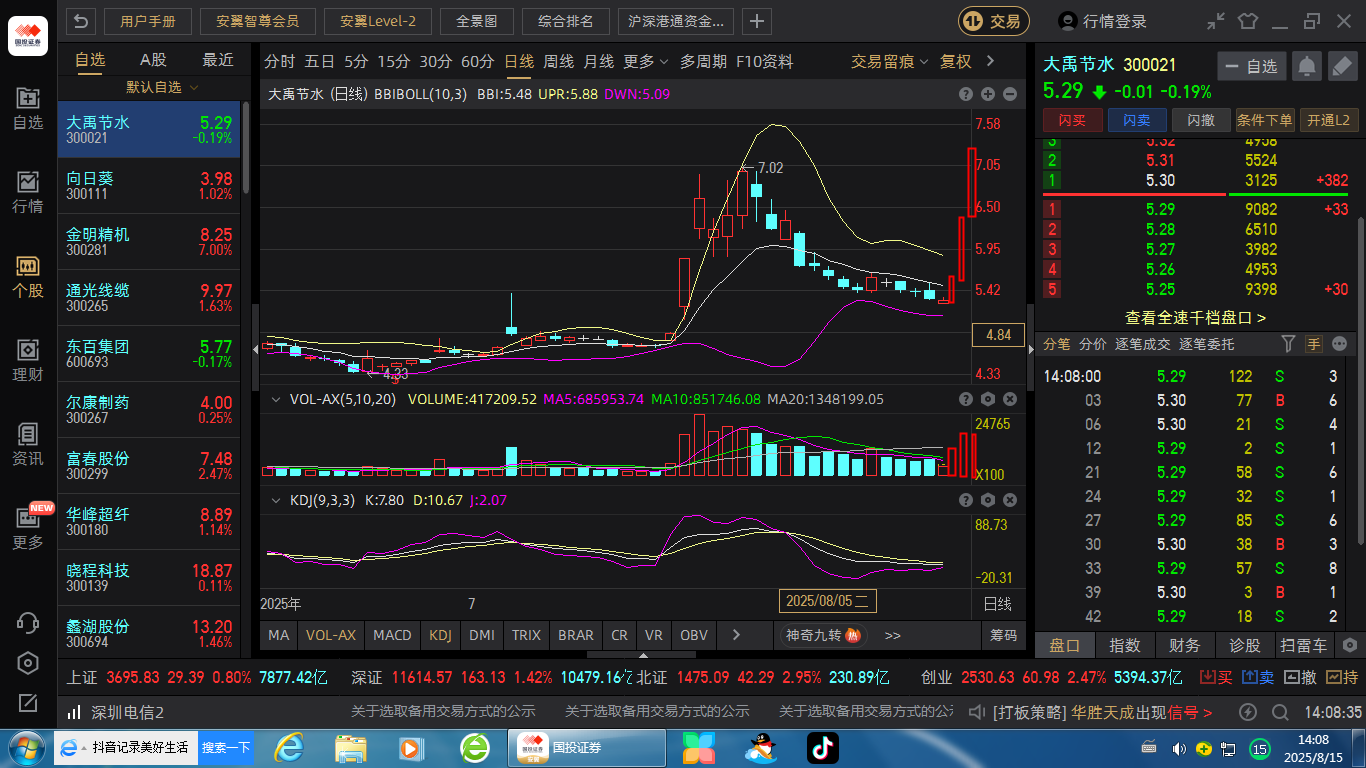
Task: Open the F10资料 tab
Action: (765, 61)
